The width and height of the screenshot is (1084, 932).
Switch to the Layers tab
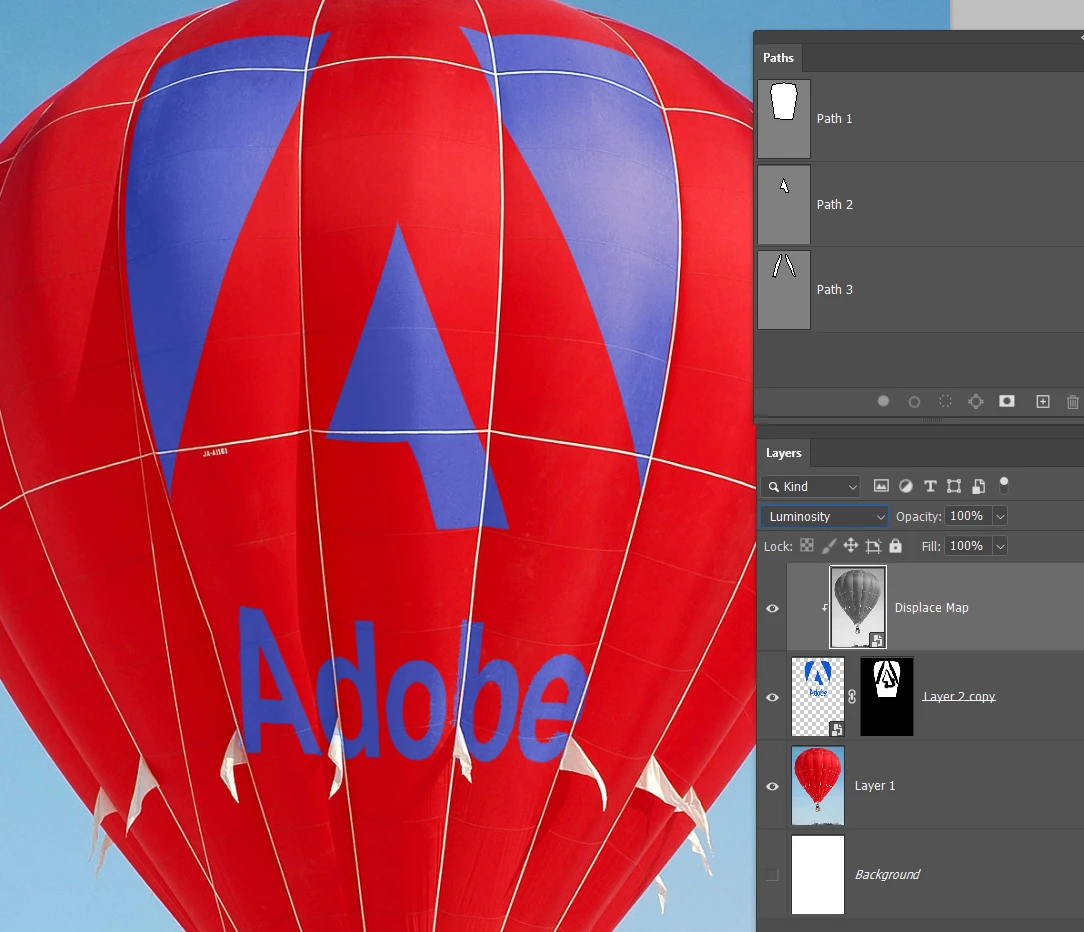[x=783, y=454]
